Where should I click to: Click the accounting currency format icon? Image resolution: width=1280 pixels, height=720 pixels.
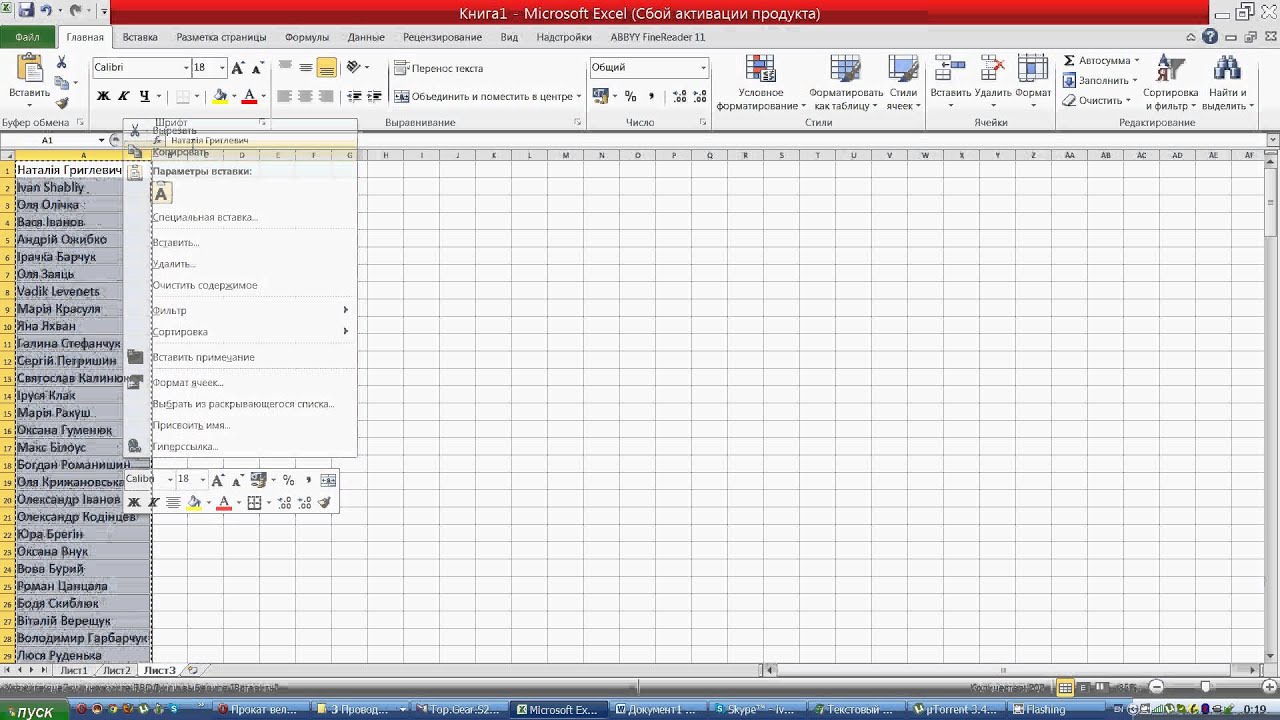(x=600, y=96)
